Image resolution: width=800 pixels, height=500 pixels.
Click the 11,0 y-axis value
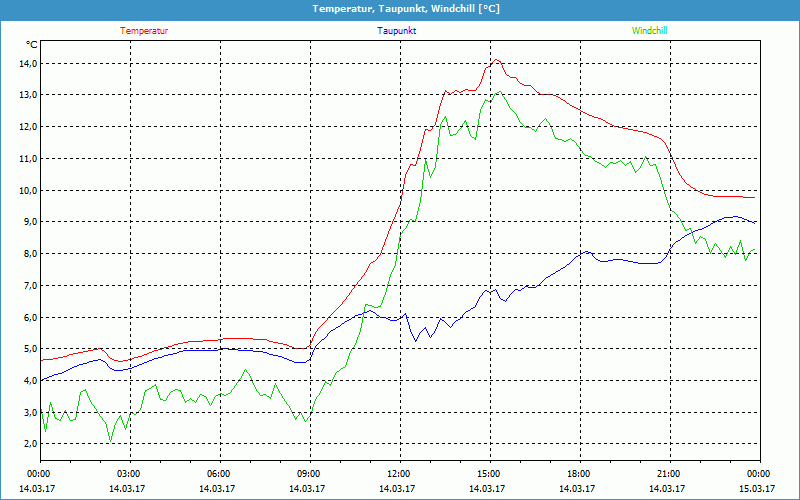28,159
